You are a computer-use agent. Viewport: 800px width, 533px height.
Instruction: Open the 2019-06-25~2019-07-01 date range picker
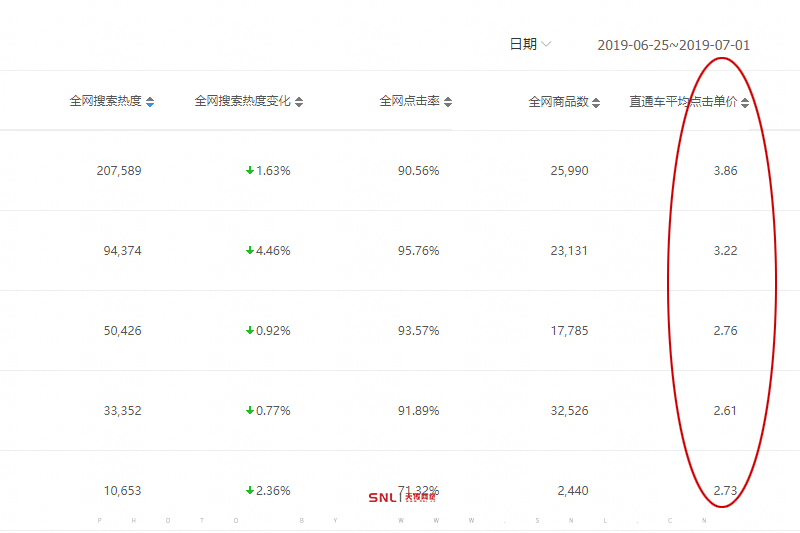[673, 45]
